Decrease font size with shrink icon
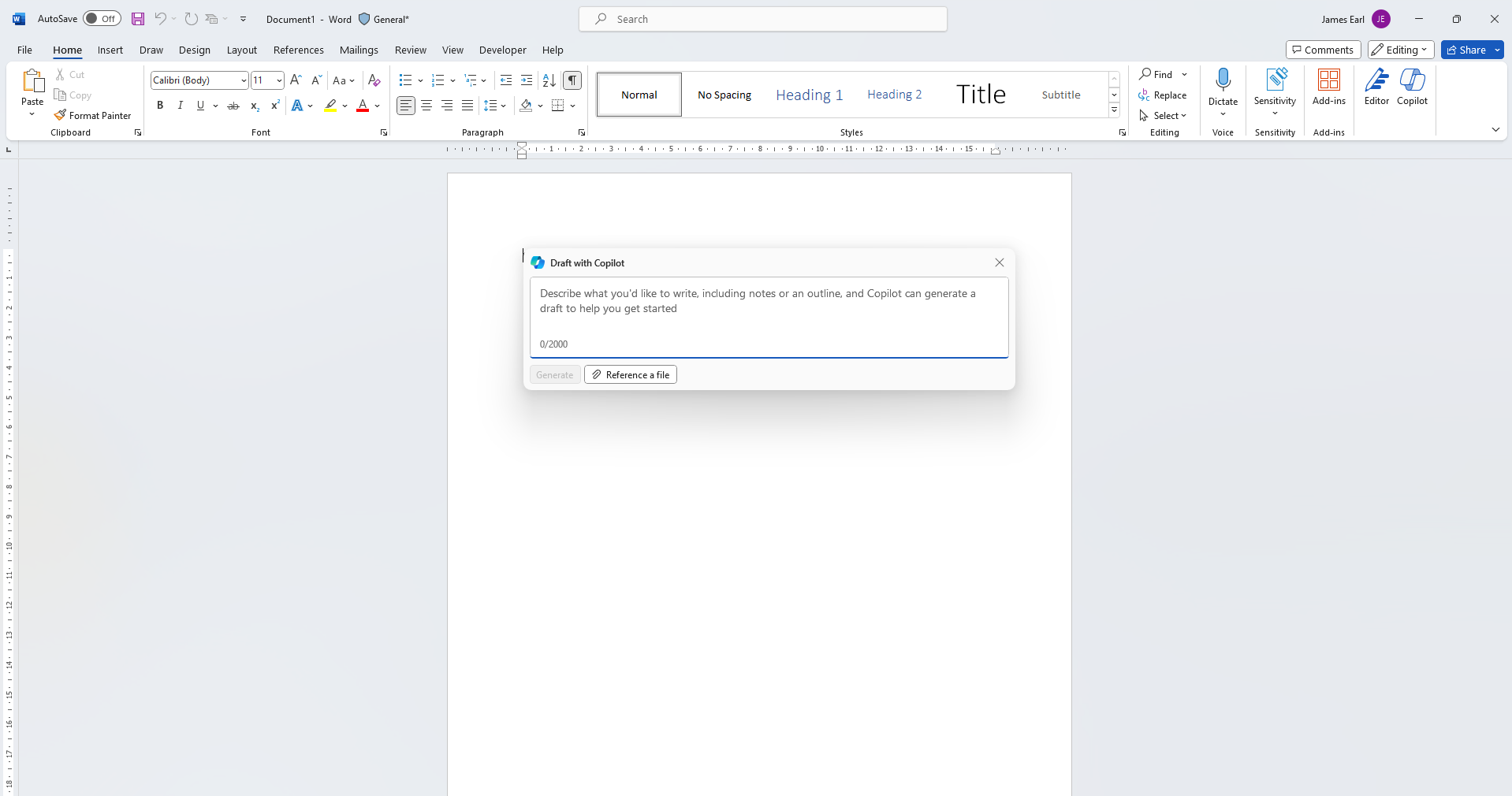Viewport: 1512px width, 796px height. tap(316, 80)
